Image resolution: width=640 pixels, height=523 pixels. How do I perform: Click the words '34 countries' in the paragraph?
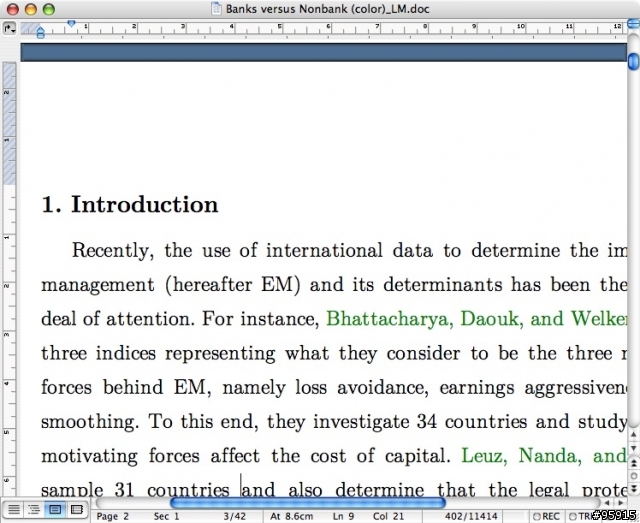tap(472, 421)
